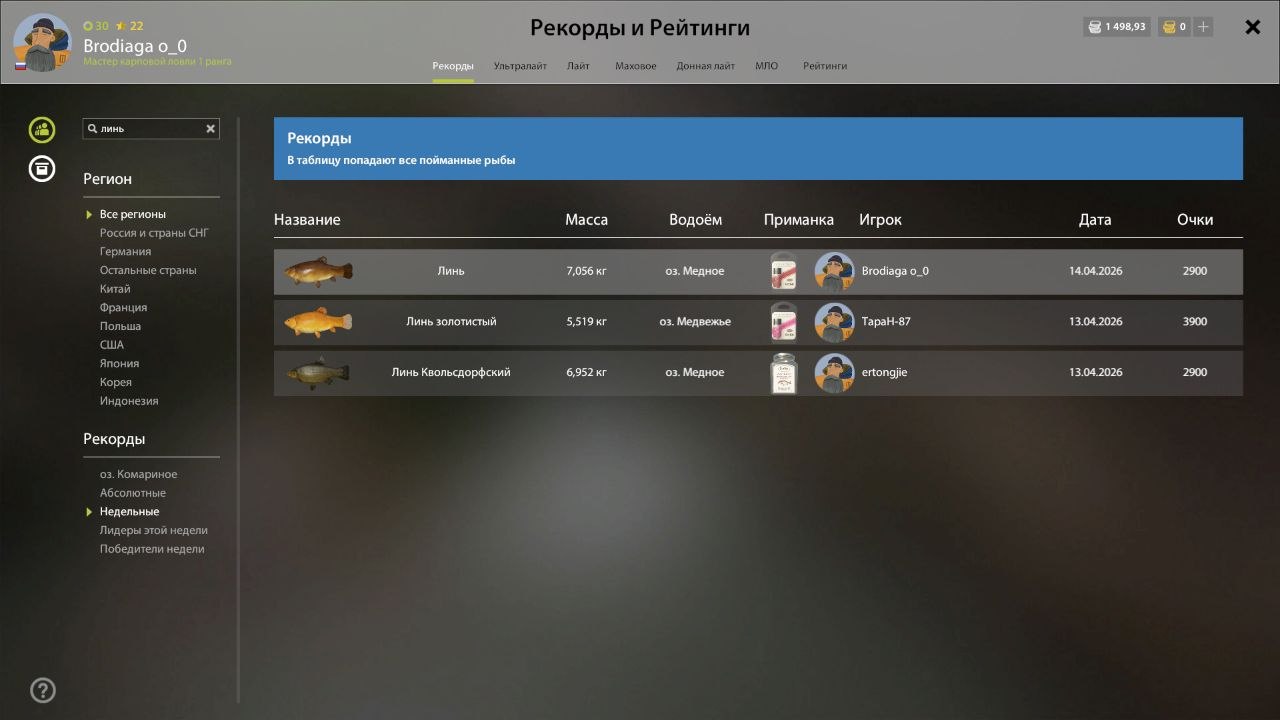The width and height of the screenshot is (1280, 720).
Task: Open the Рейтинги tab
Action: point(825,66)
